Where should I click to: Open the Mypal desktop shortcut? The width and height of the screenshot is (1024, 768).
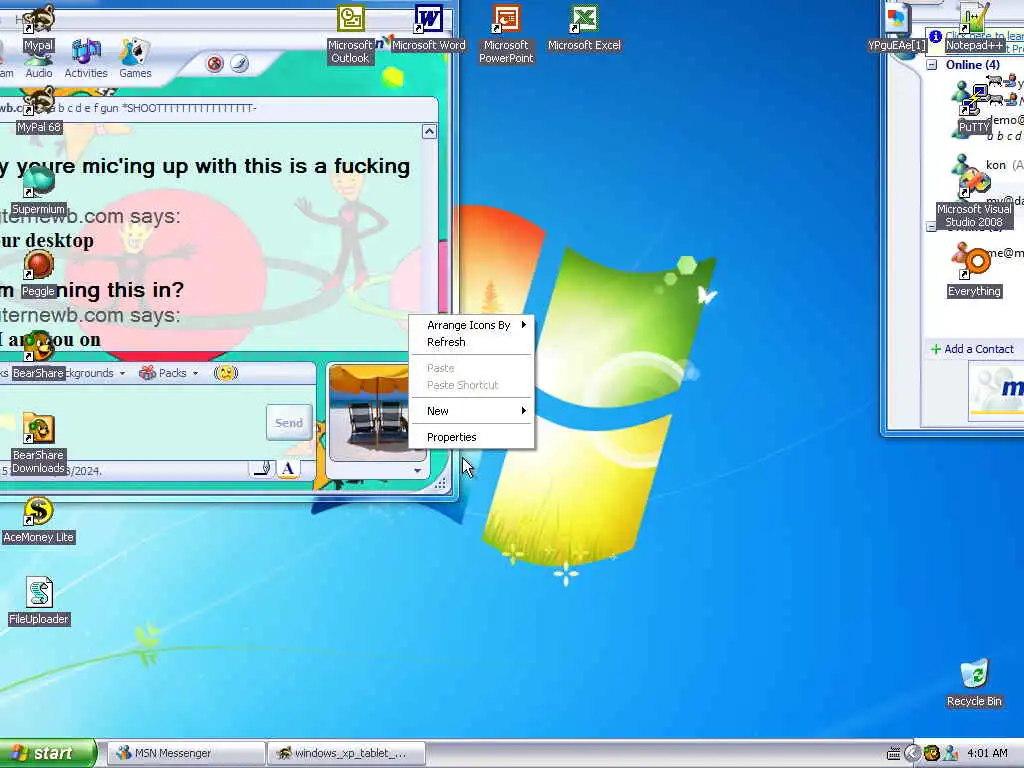(x=39, y=28)
